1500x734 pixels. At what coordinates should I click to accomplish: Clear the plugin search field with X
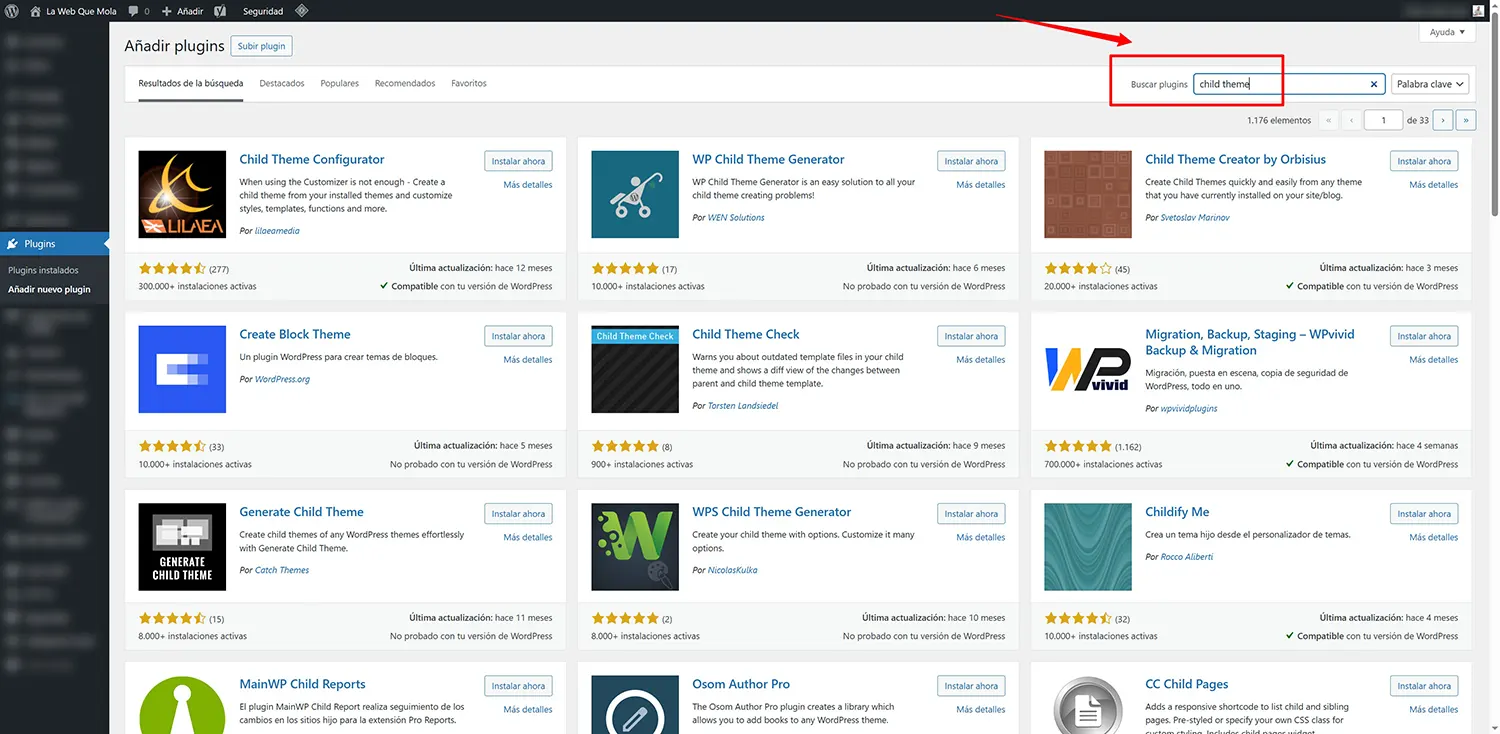click(1374, 85)
